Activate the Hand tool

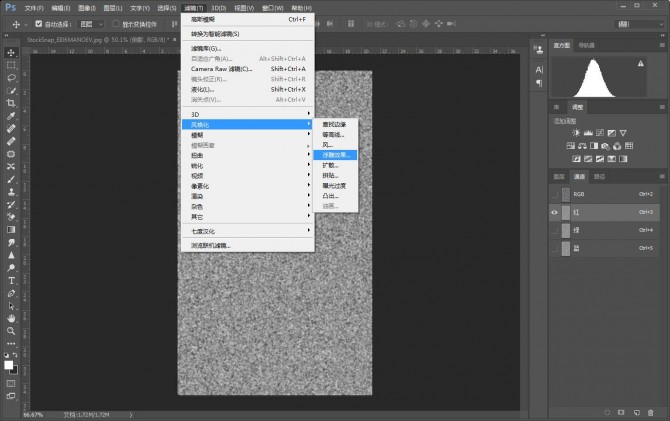pos(11,319)
